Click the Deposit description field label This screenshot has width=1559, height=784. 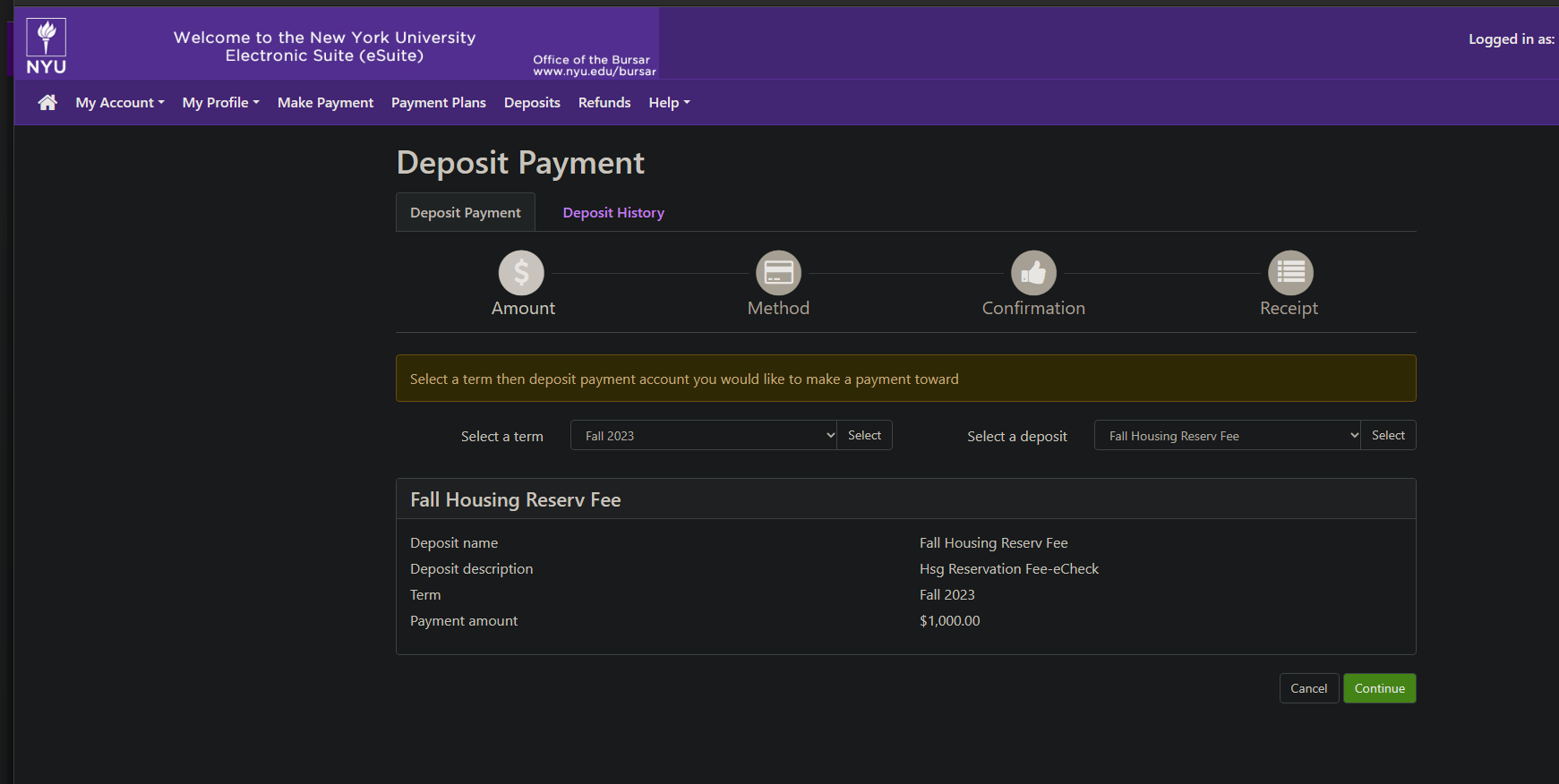click(x=472, y=569)
